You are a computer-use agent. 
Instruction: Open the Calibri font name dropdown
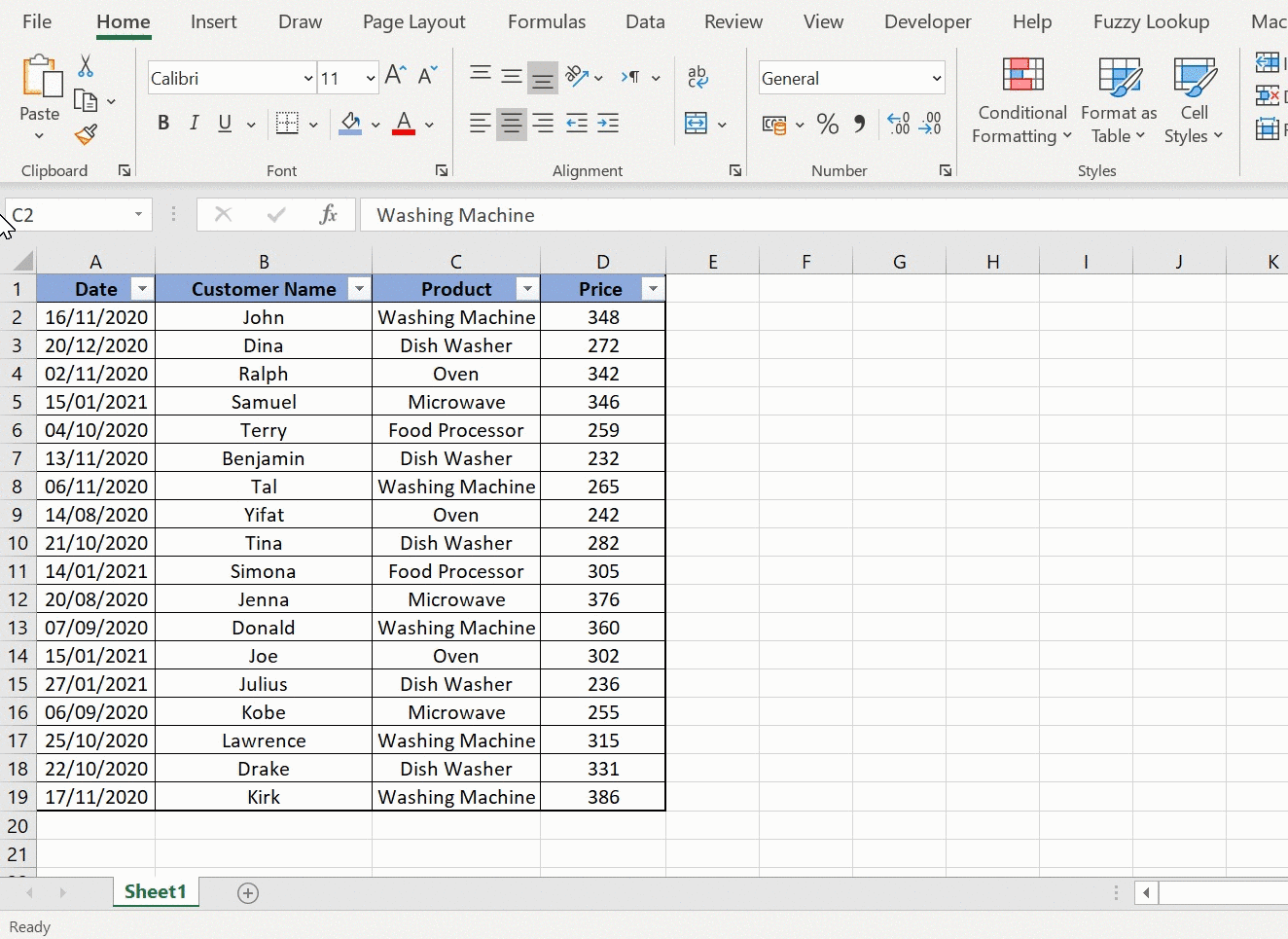point(307,79)
